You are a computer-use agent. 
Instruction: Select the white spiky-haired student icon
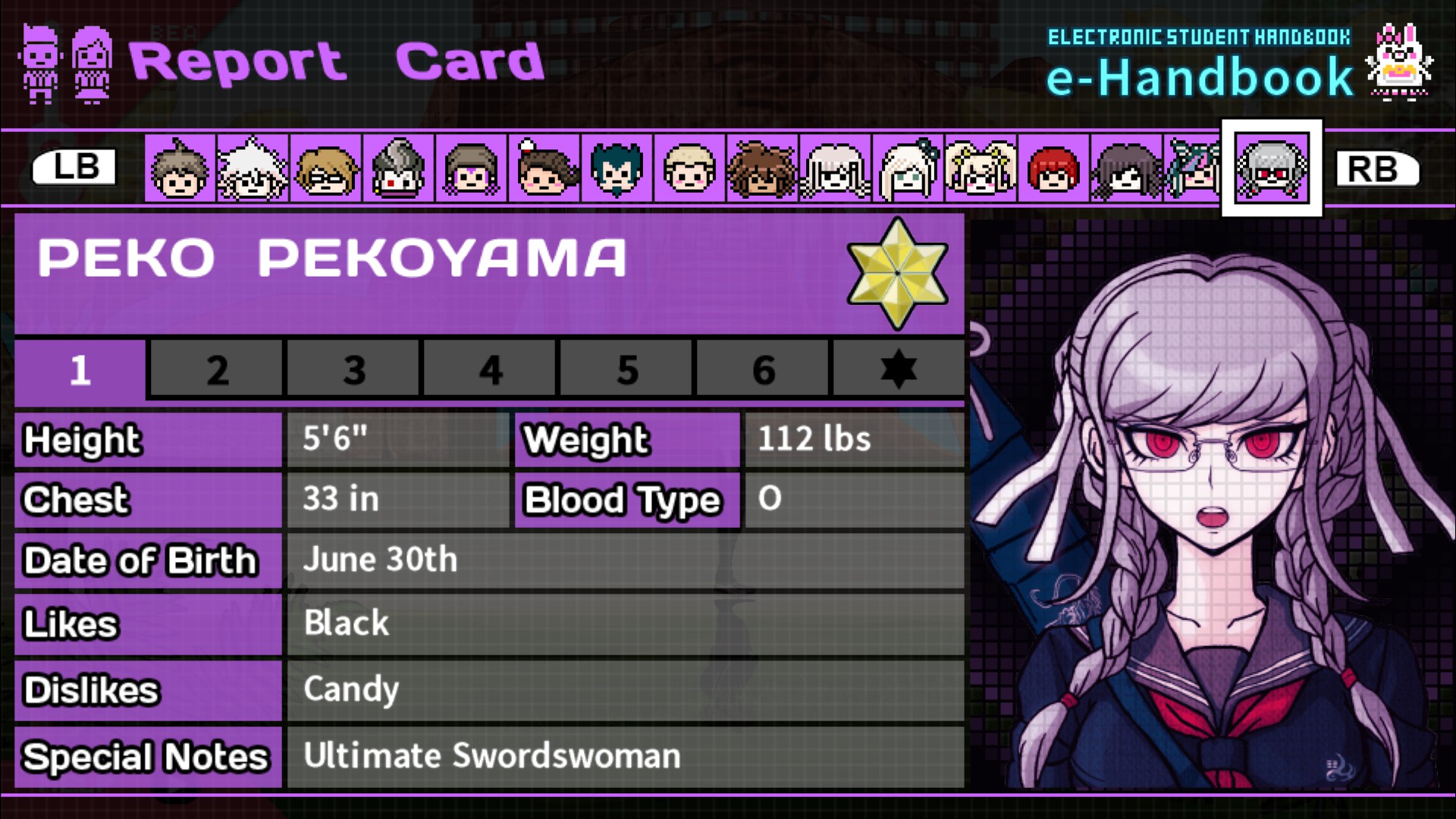pos(252,168)
